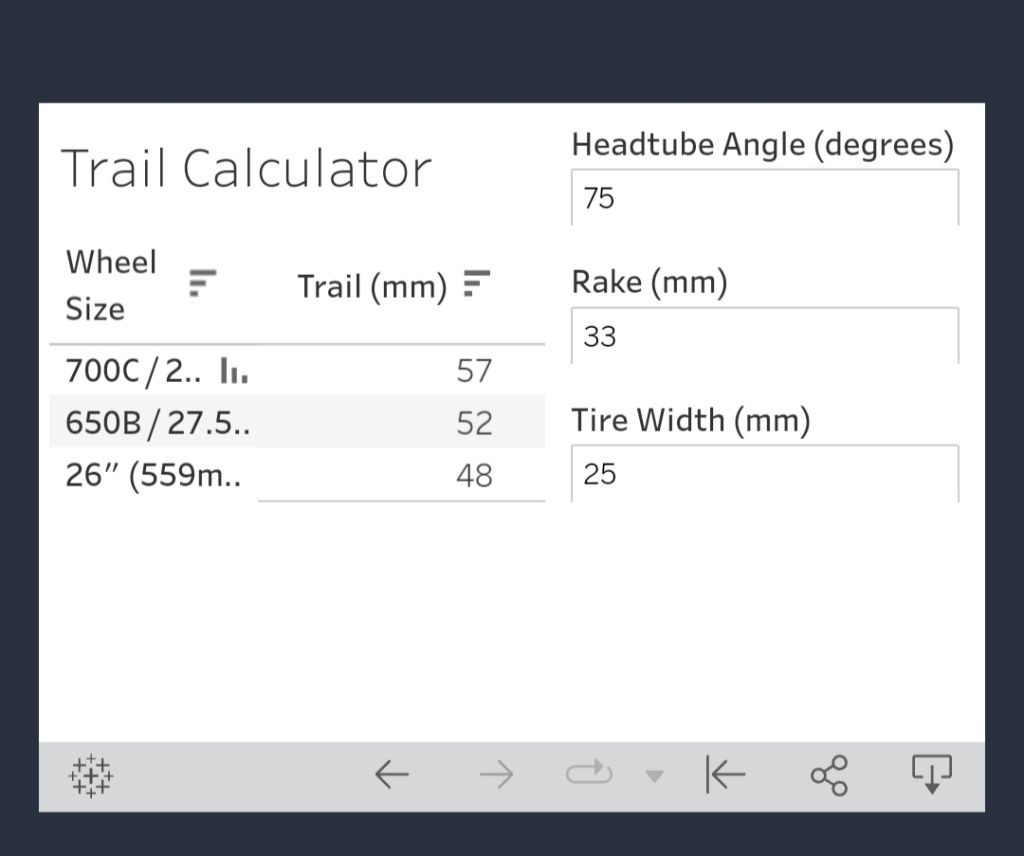Sort by the Wheel Size column
Image resolution: width=1024 pixels, height=856 pixels.
point(203,284)
